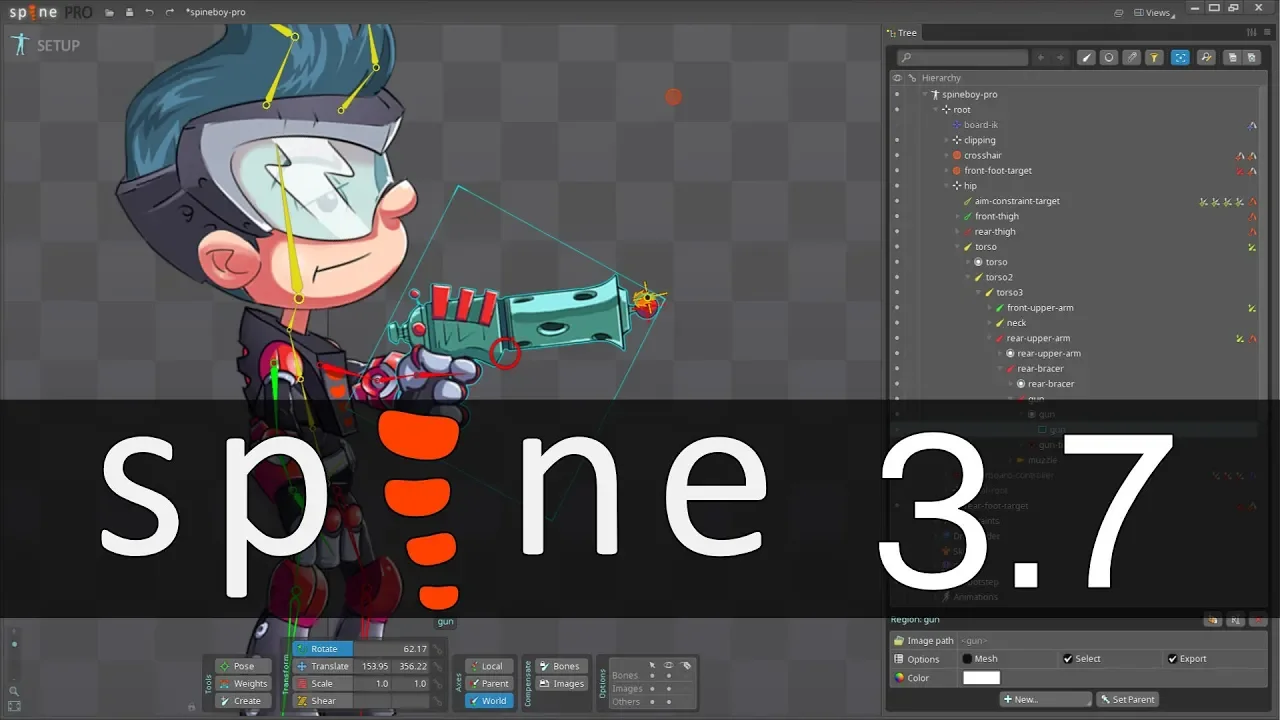Activate the Shear transform tool
Image resolution: width=1280 pixels, height=720 pixels.
click(x=323, y=701)
